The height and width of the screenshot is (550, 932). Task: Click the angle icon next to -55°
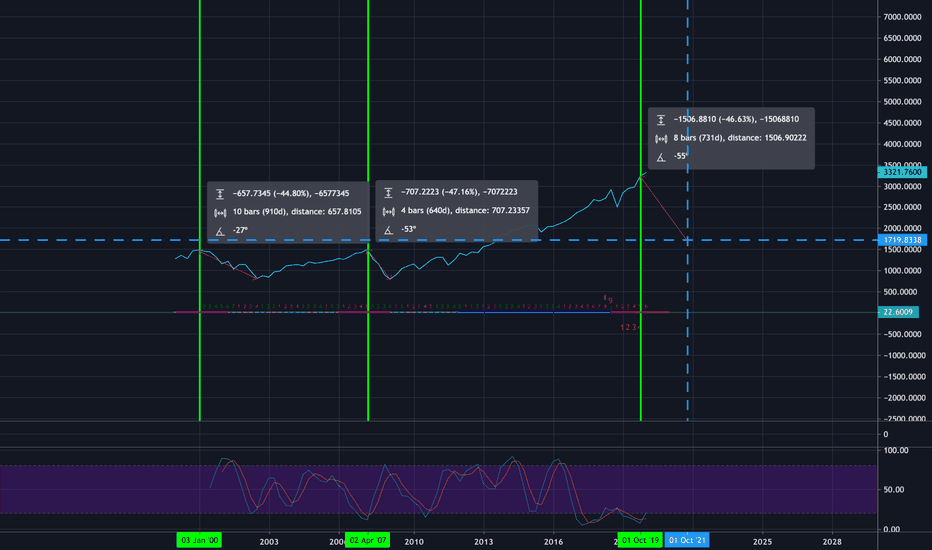[661, 156]
